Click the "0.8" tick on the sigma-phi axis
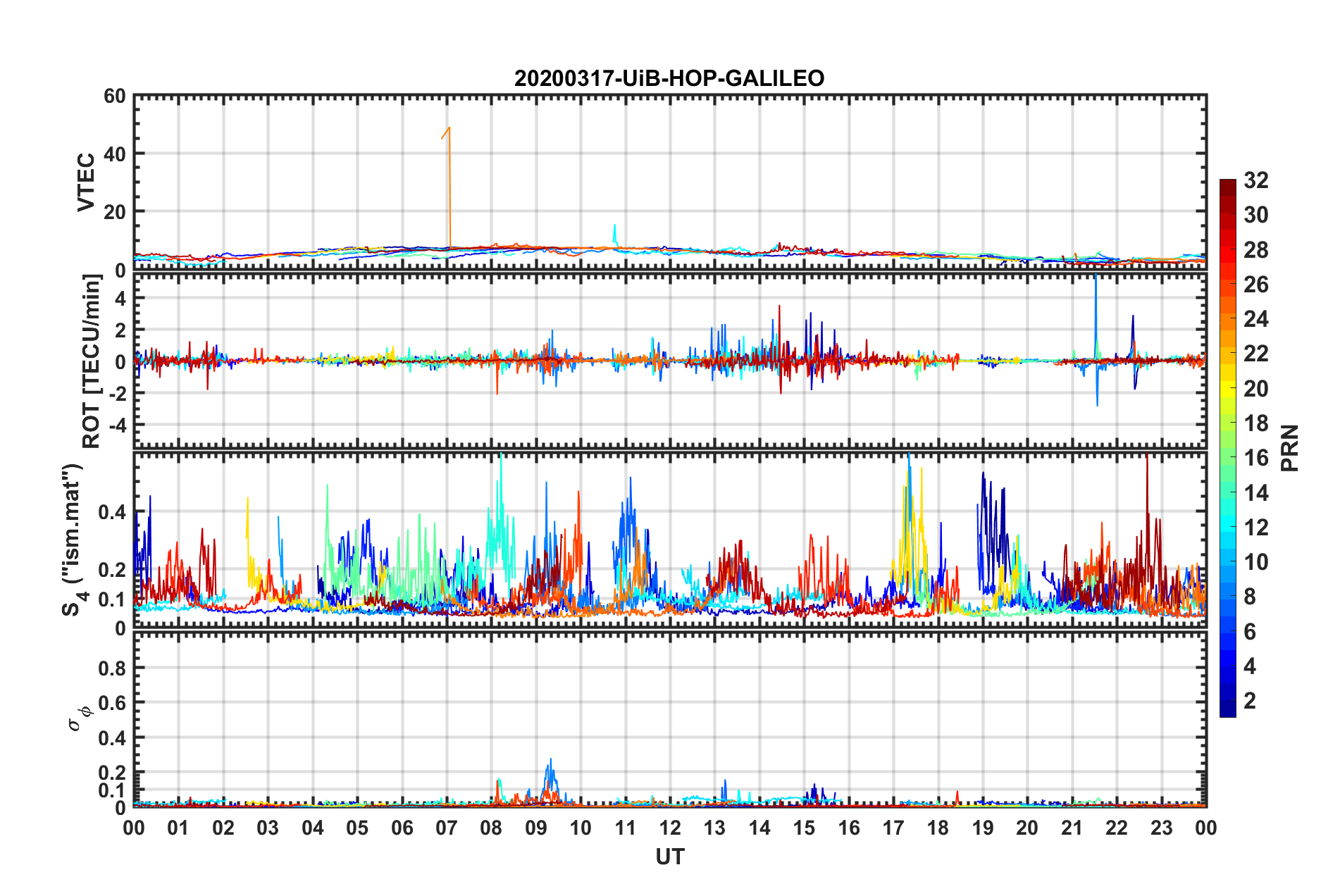Screen dimensions: 1340x896 coord(111,668)
